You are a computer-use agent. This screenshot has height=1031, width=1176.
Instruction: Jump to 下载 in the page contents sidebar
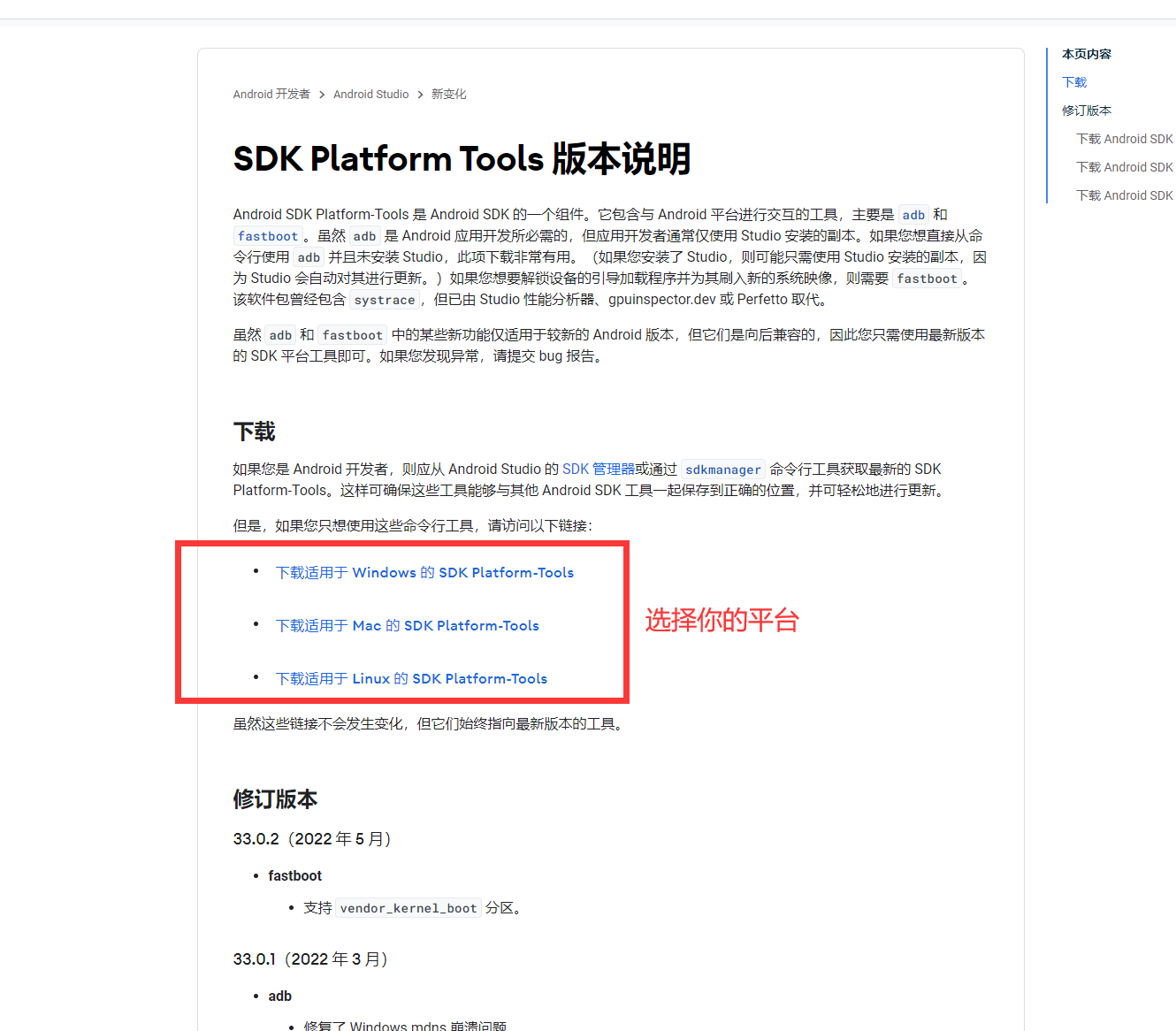(x=1074, y=82)
